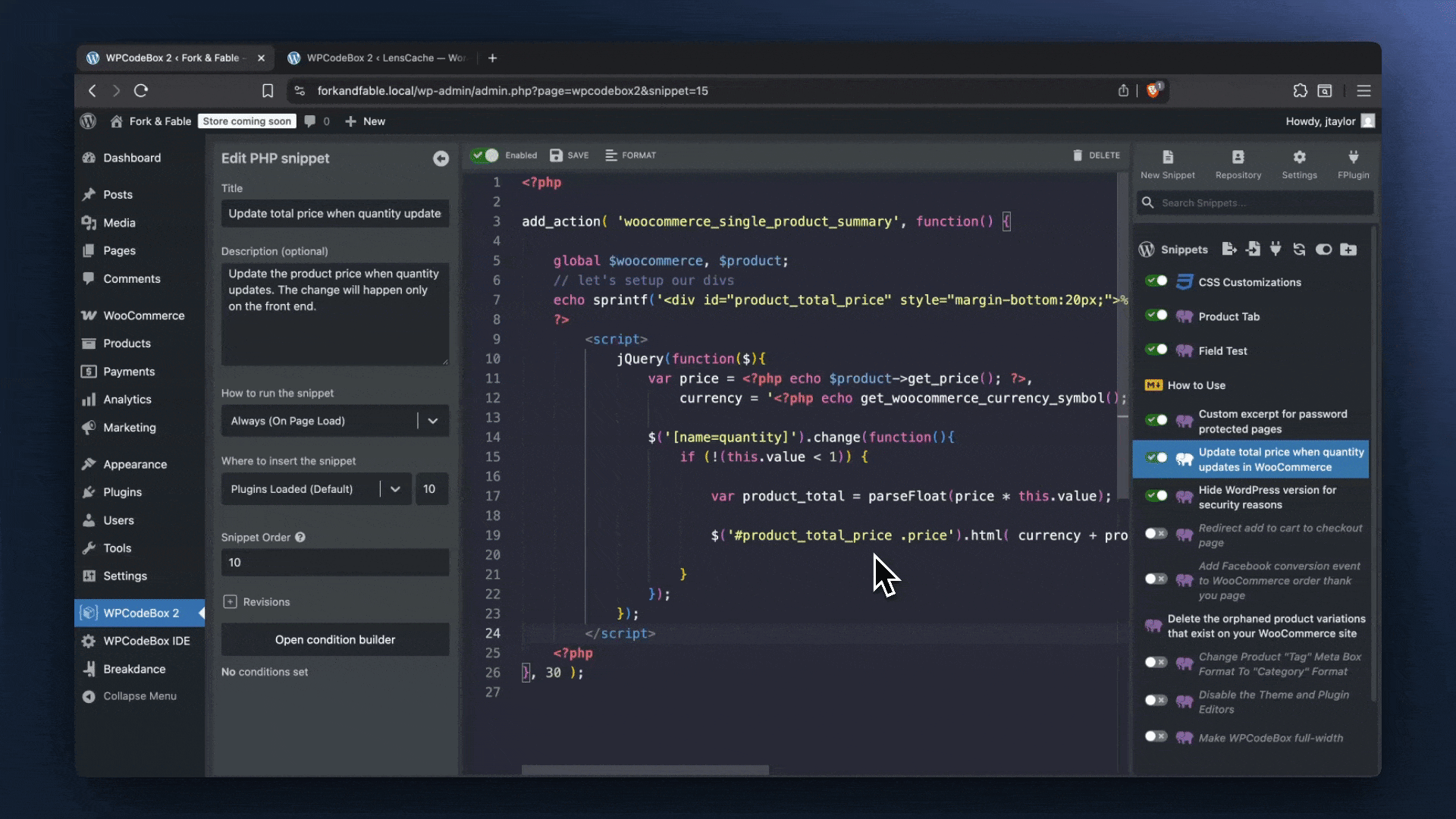1456x819 pixels.
Task: Open the How to Use markdown item
Action: (x=1196, y=385)
